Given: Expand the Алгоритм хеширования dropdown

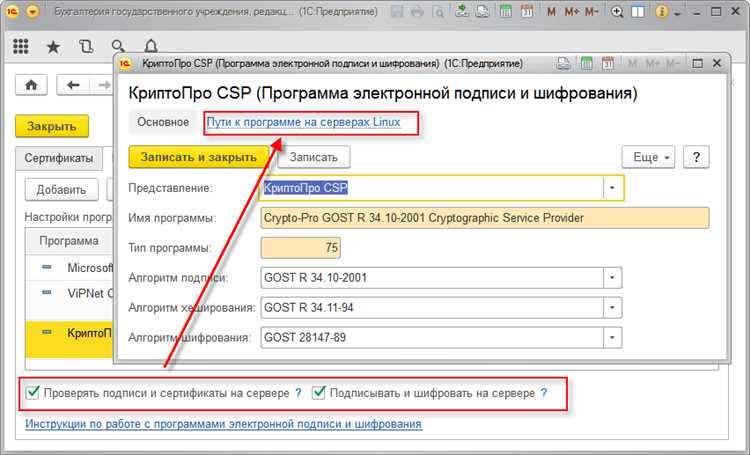Looking at the screenshot, I should tap(612, 308).
